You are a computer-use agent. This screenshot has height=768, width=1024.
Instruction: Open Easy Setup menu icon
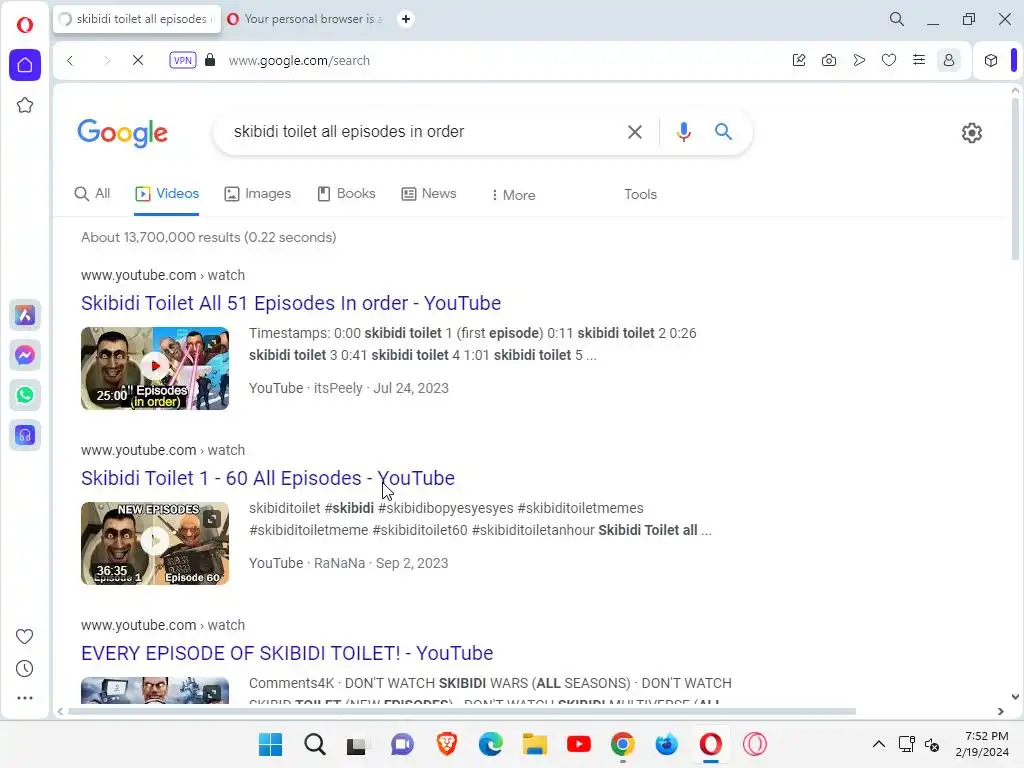[x=919, y=60]
